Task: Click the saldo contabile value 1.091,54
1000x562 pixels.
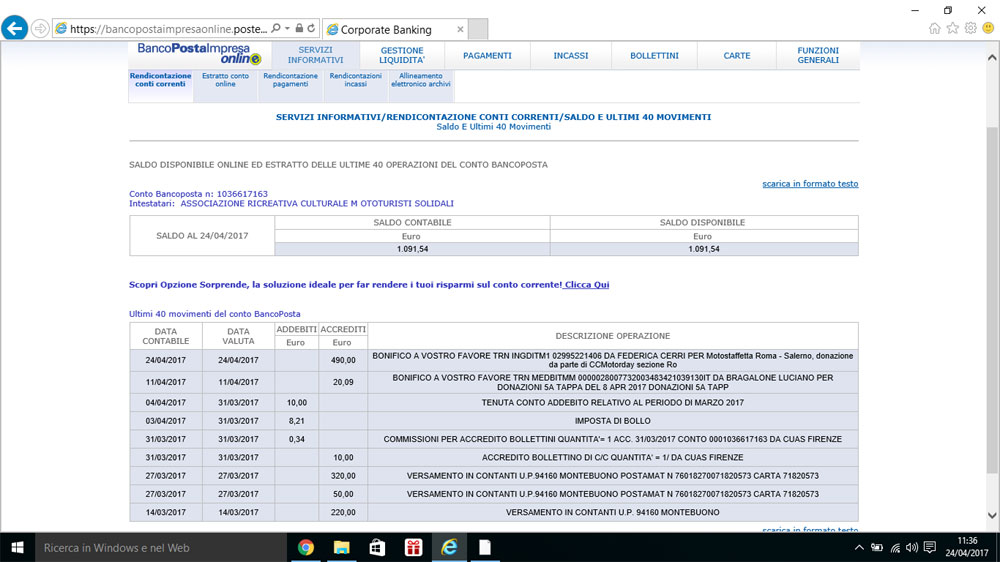Action: click(412, 249)
